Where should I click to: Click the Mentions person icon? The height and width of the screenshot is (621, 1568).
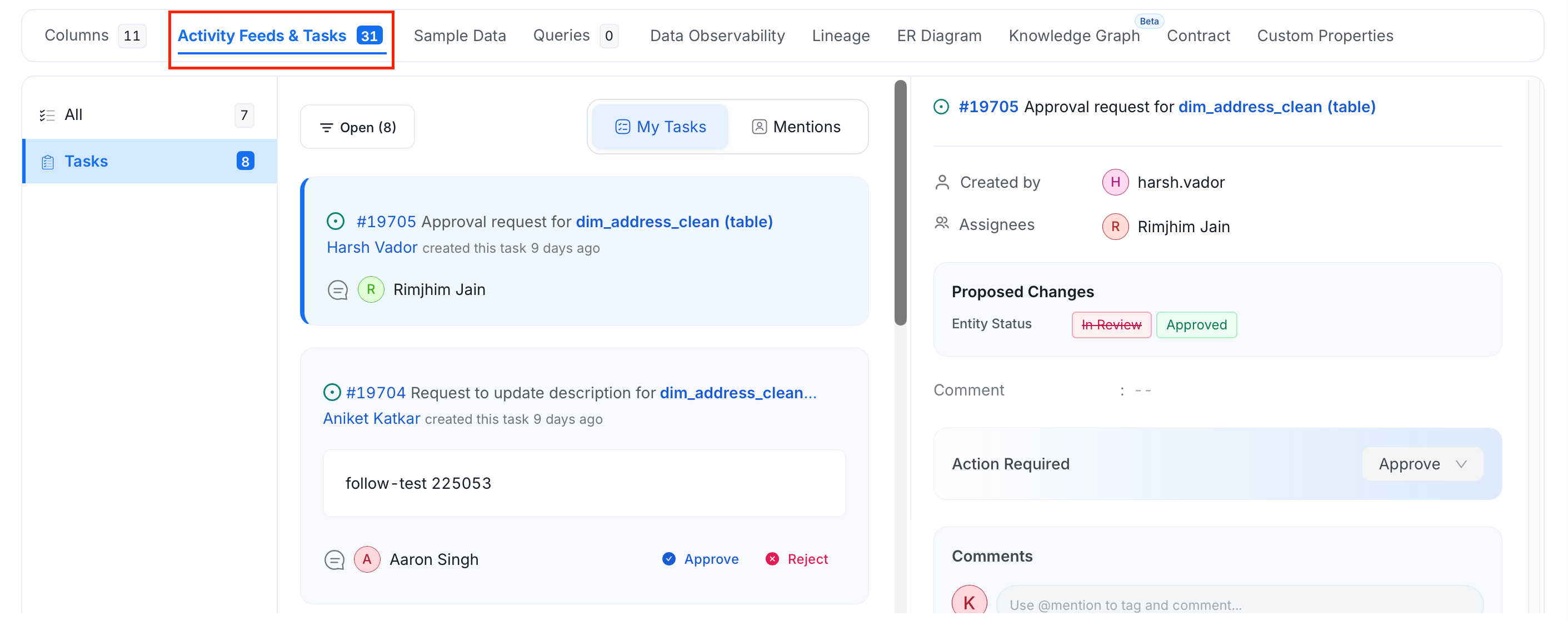click(x=758, y=127)
